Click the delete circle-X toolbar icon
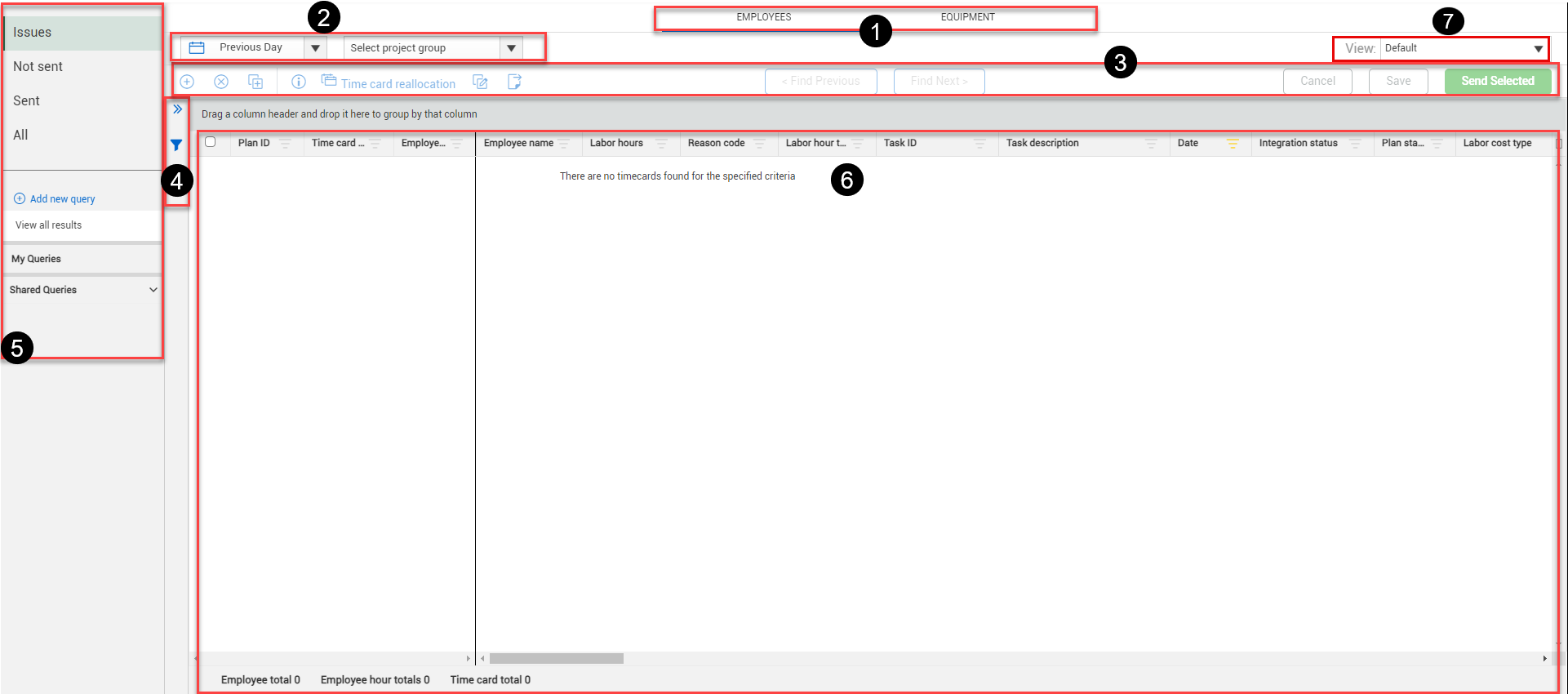The height and width of the screenshot is (694, 1568). (221, 82)
